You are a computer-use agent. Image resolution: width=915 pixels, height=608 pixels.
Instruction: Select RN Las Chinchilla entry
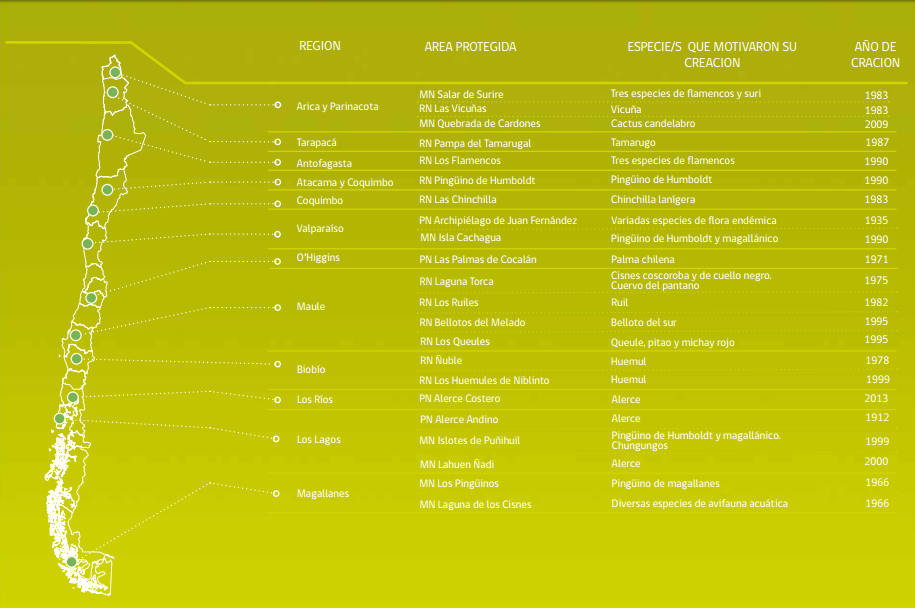[x=458, y=200]
